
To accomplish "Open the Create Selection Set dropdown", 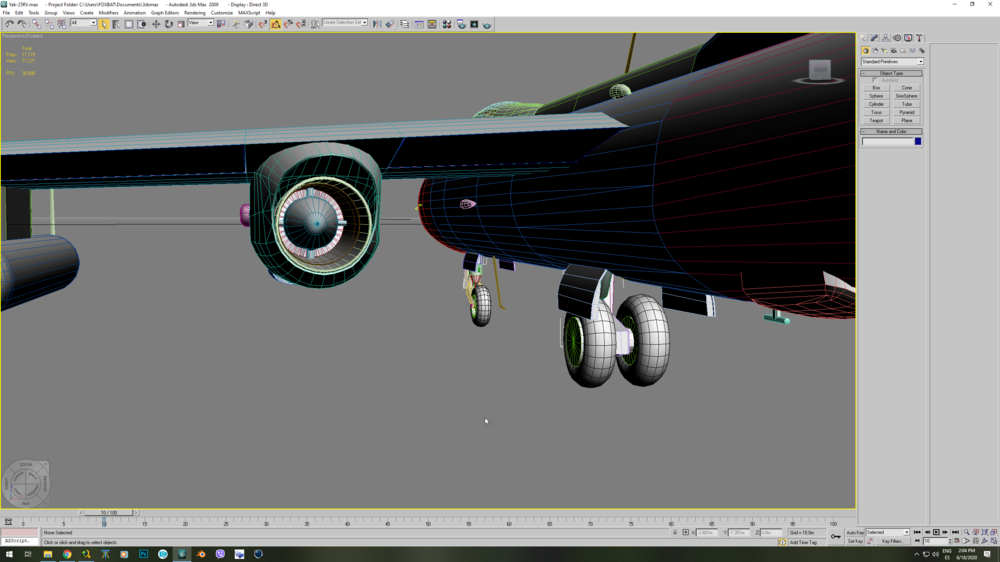I will click(x=345, y=23).
